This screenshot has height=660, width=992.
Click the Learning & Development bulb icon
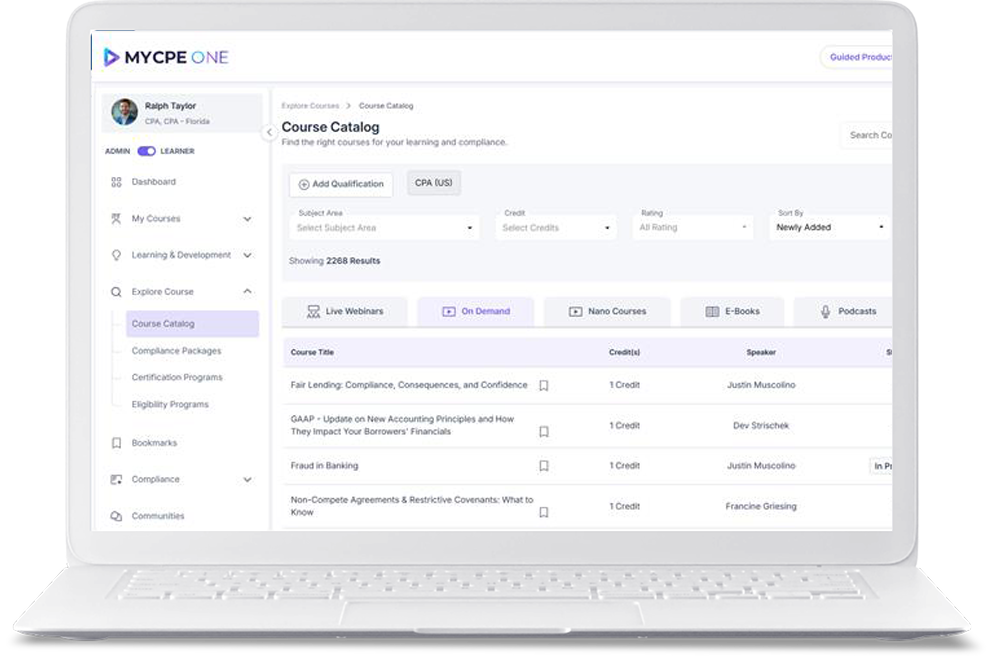(116, 255)
